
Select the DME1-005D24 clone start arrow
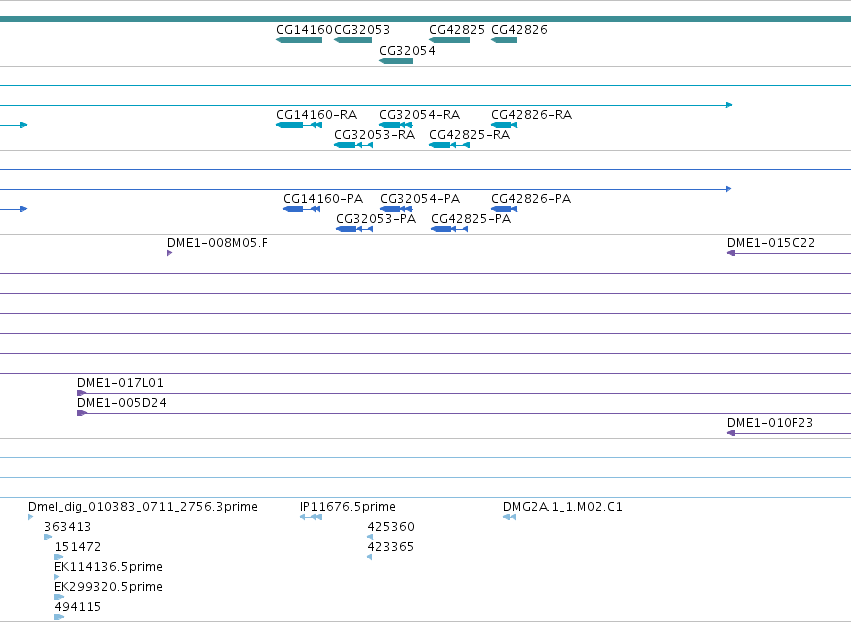coord(81,413)
